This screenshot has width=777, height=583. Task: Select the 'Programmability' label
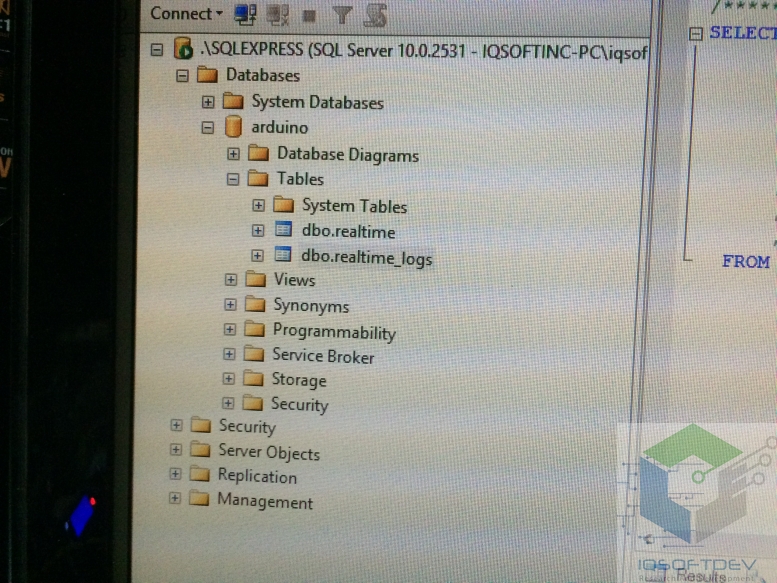point(334,332)
